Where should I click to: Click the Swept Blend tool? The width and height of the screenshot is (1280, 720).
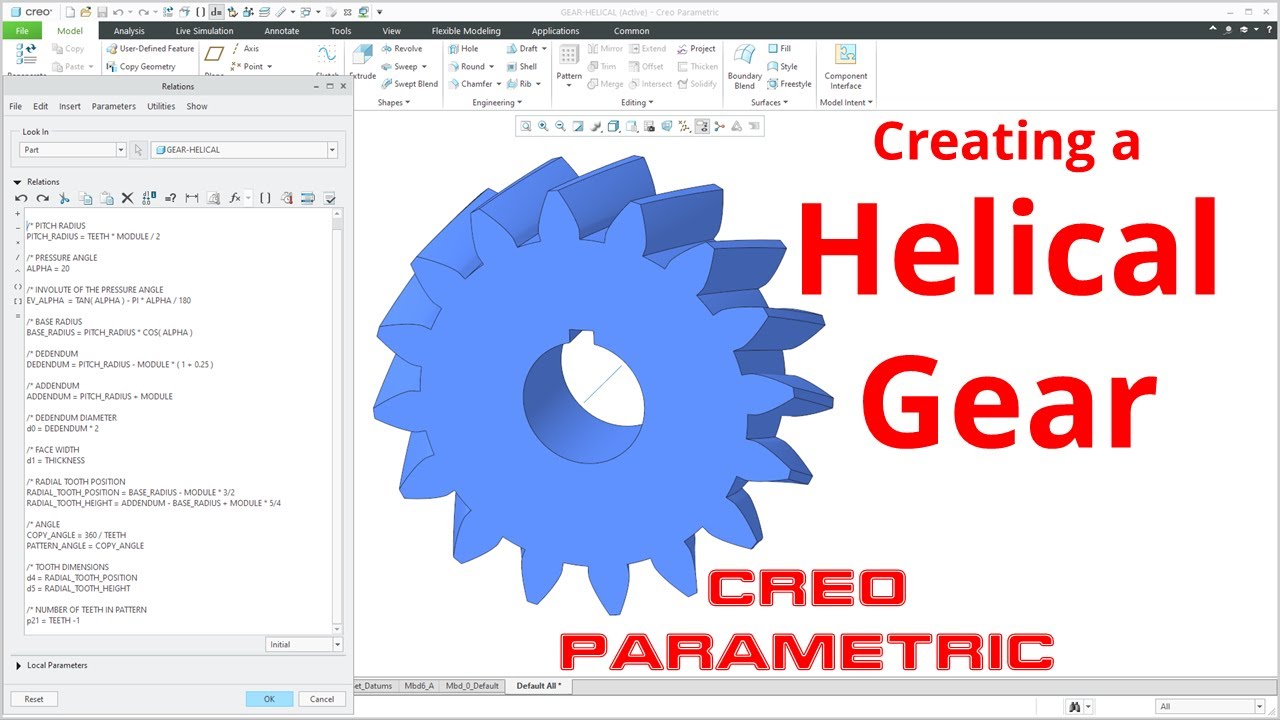coord(409,84)
